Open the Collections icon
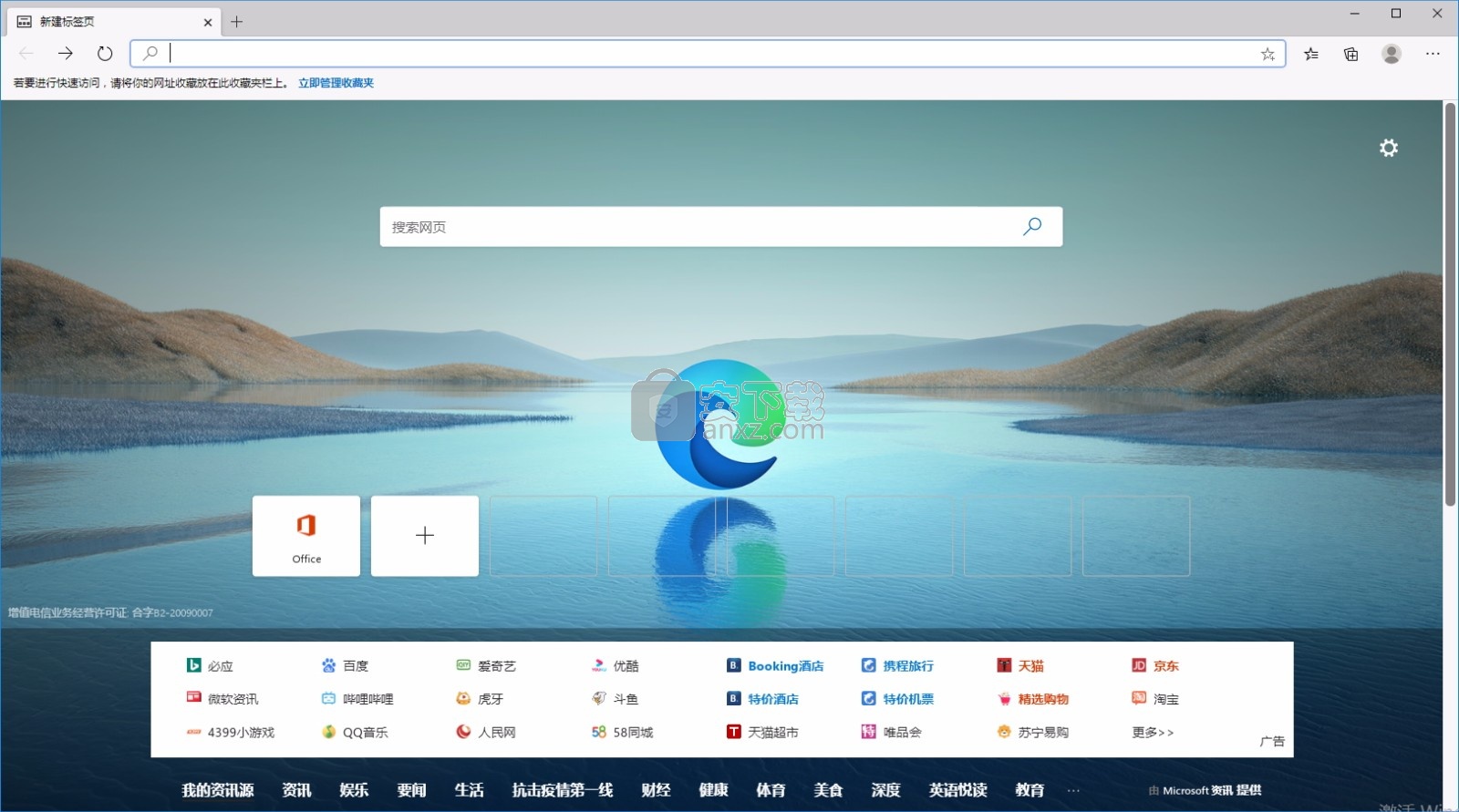 click(1351, 54)
